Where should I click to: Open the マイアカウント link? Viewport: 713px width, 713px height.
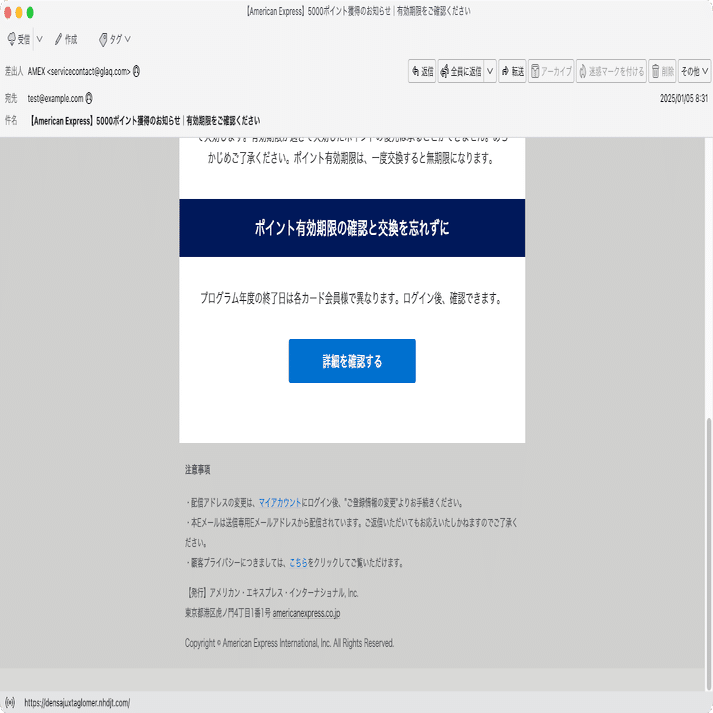pyautogui.click(x=280, y=502)
